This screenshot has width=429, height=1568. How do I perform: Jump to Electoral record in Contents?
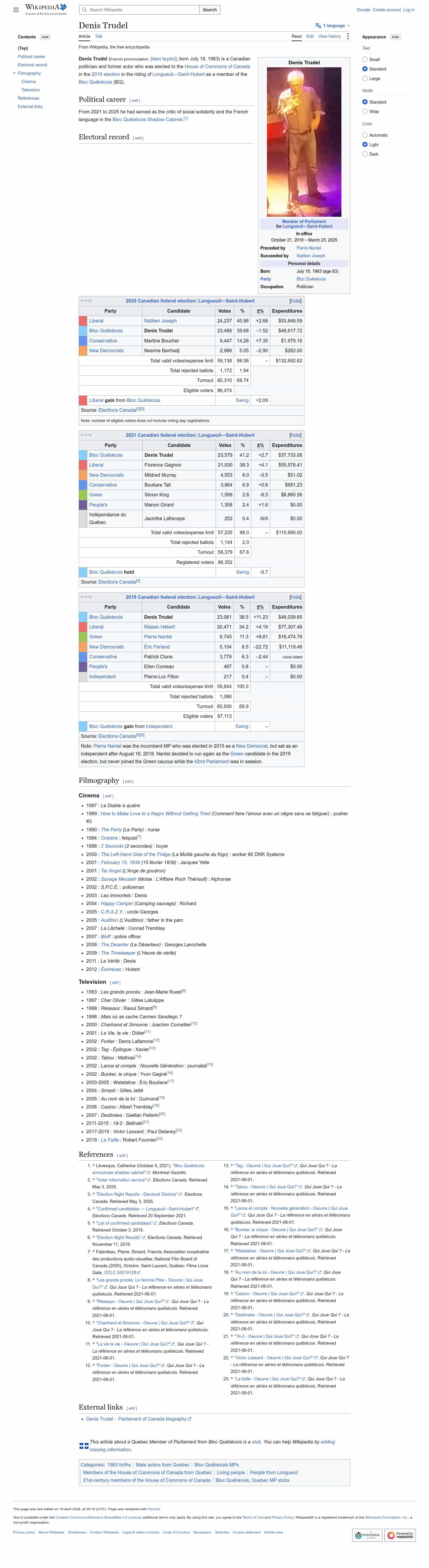pos(32,65)
